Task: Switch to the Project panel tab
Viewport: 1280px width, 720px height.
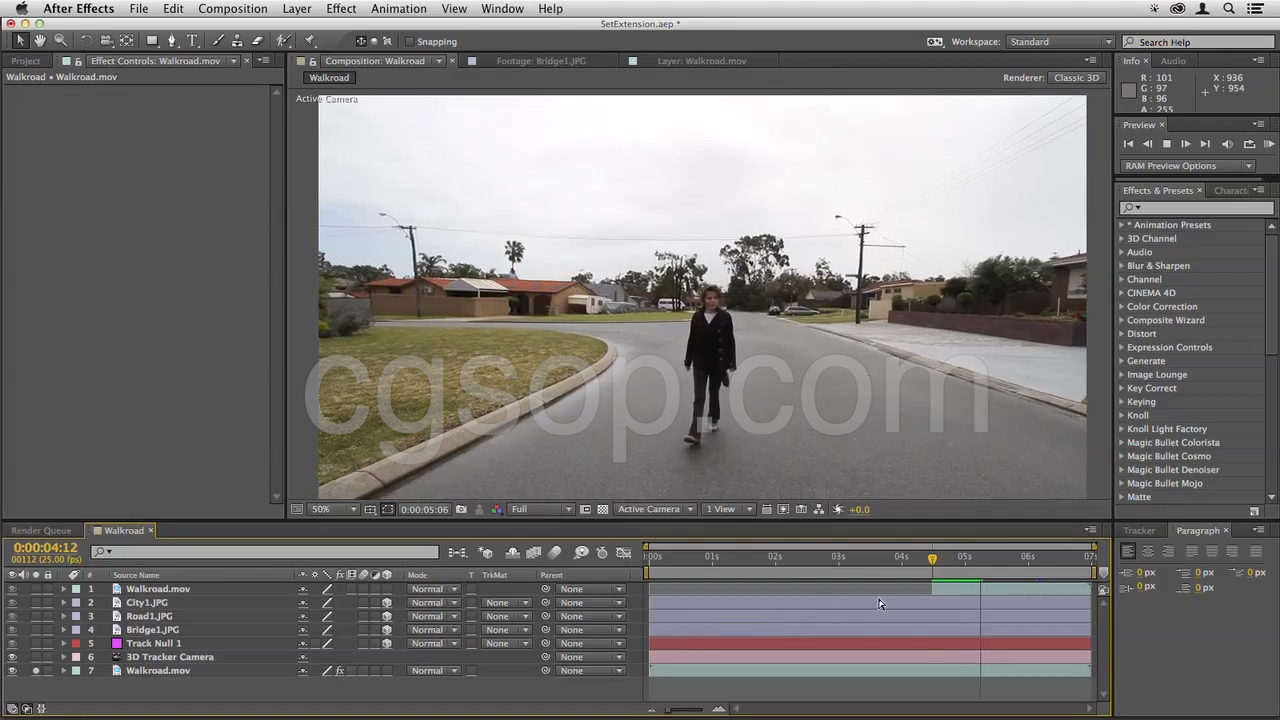Action: (26, 61)
